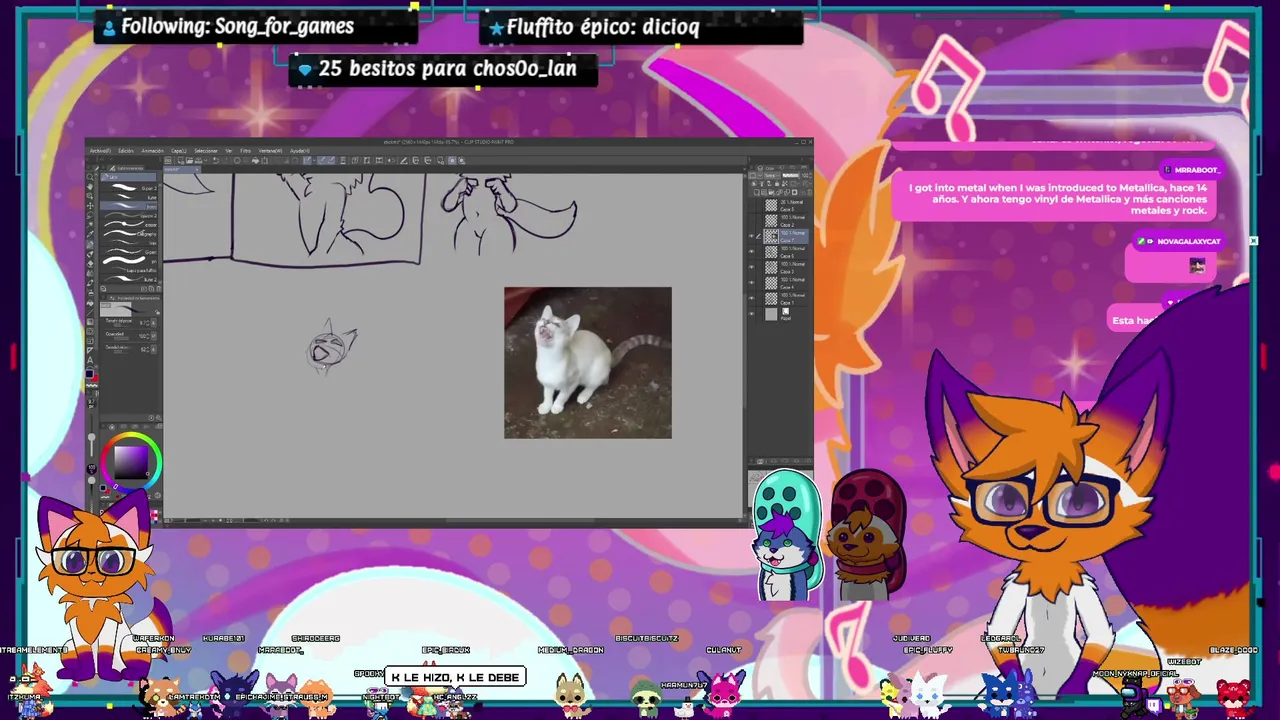Hide the Capa 4 layer eye

tap(752, 282)
